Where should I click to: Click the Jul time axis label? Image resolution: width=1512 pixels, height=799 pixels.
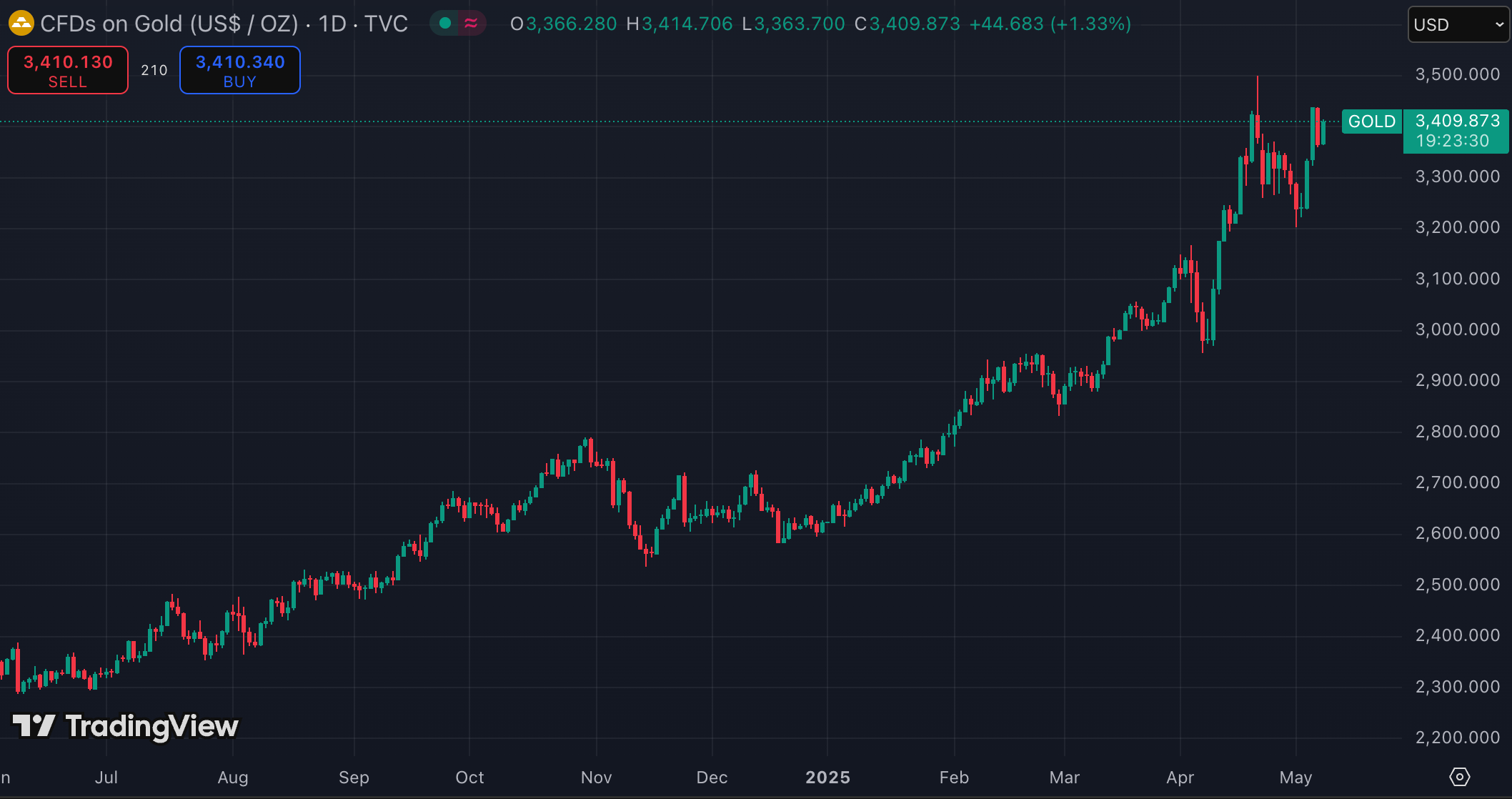point(106,778)
